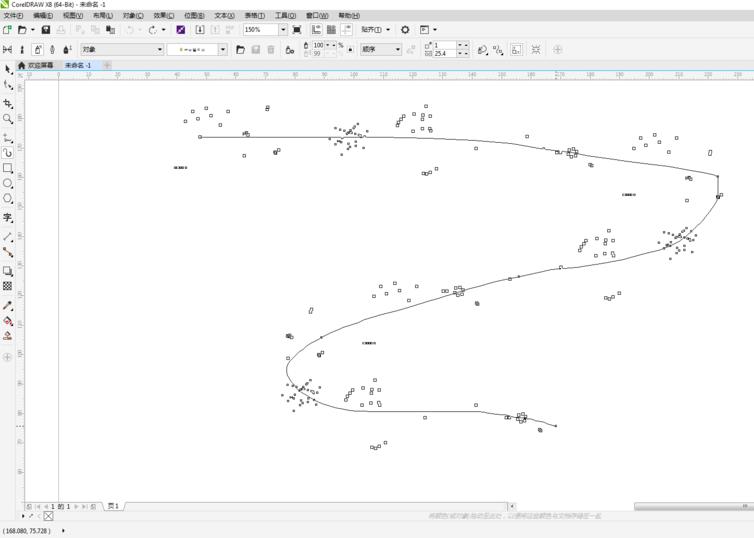
Task: Open the 帮助(H) menu
Action: [349, 15]
